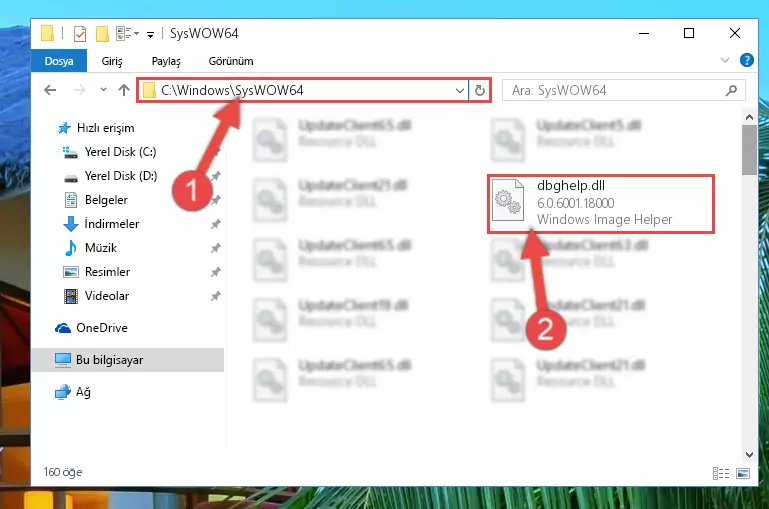Open the Belgeler folder
Image resolution: width=769 pixels, height=509 pixels.
click(x=106, y=200)
